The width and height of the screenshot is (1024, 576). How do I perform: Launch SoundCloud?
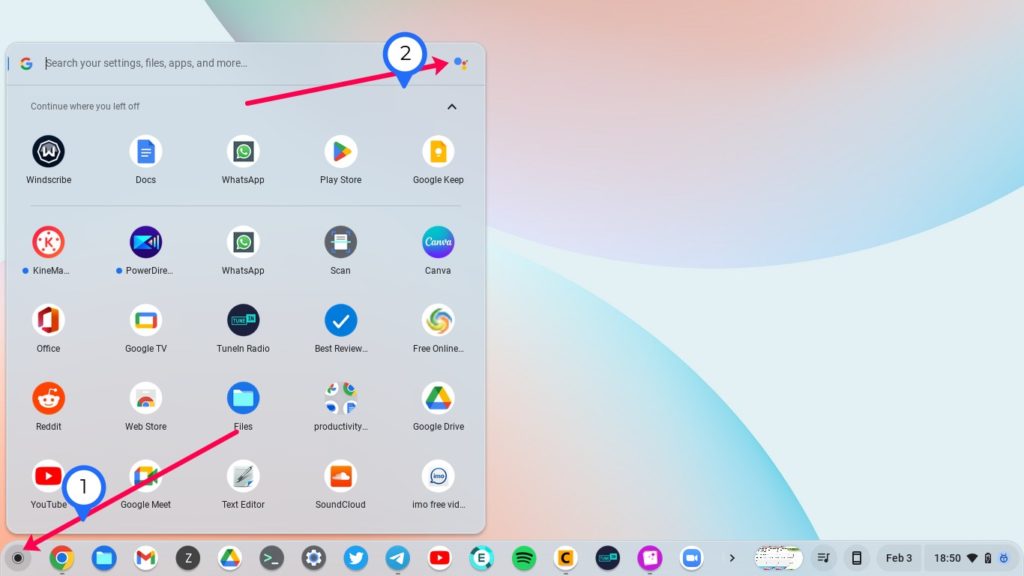[x=340, y=476]
